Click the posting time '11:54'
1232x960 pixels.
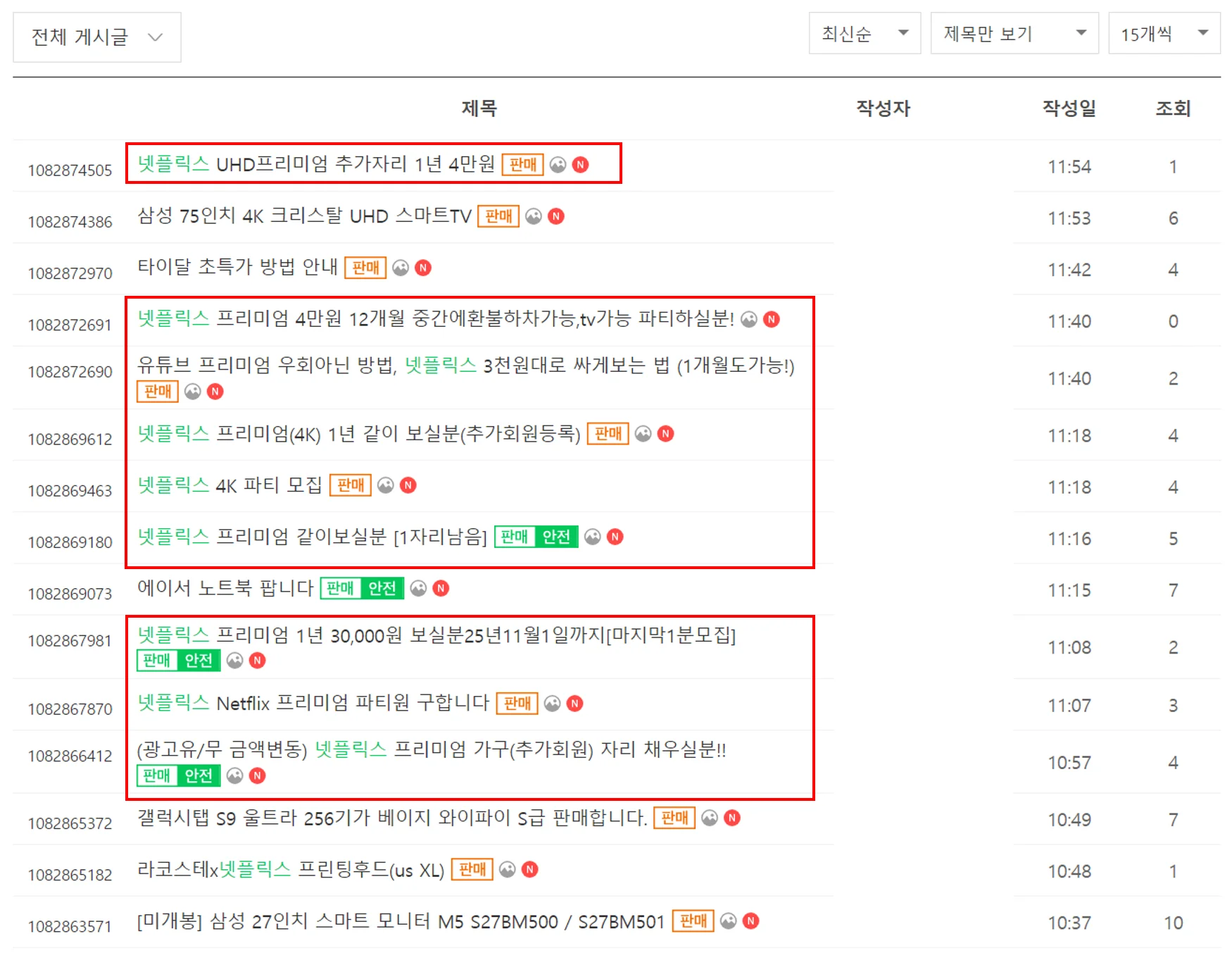1069,167
